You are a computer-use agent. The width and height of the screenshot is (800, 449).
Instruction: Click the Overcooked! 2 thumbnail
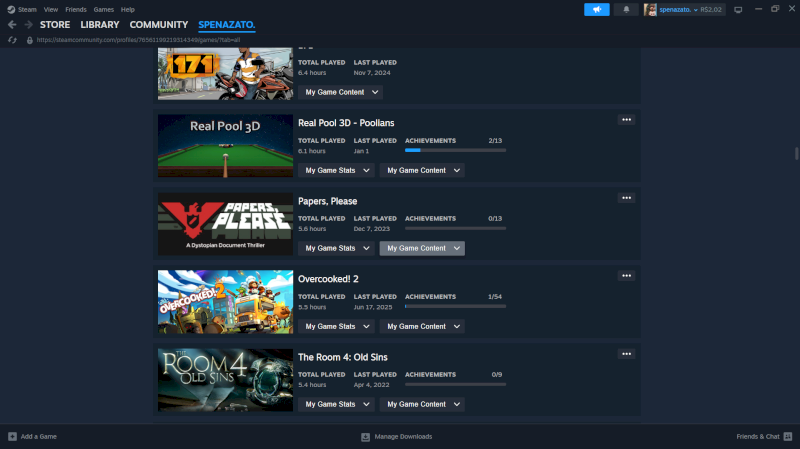click(x=226, y=302)
